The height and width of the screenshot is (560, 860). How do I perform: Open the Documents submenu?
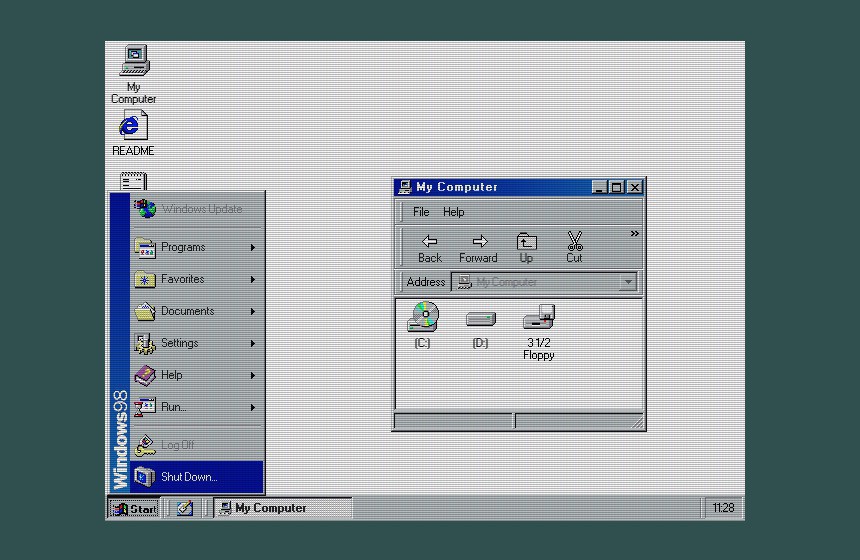[197, 311]
